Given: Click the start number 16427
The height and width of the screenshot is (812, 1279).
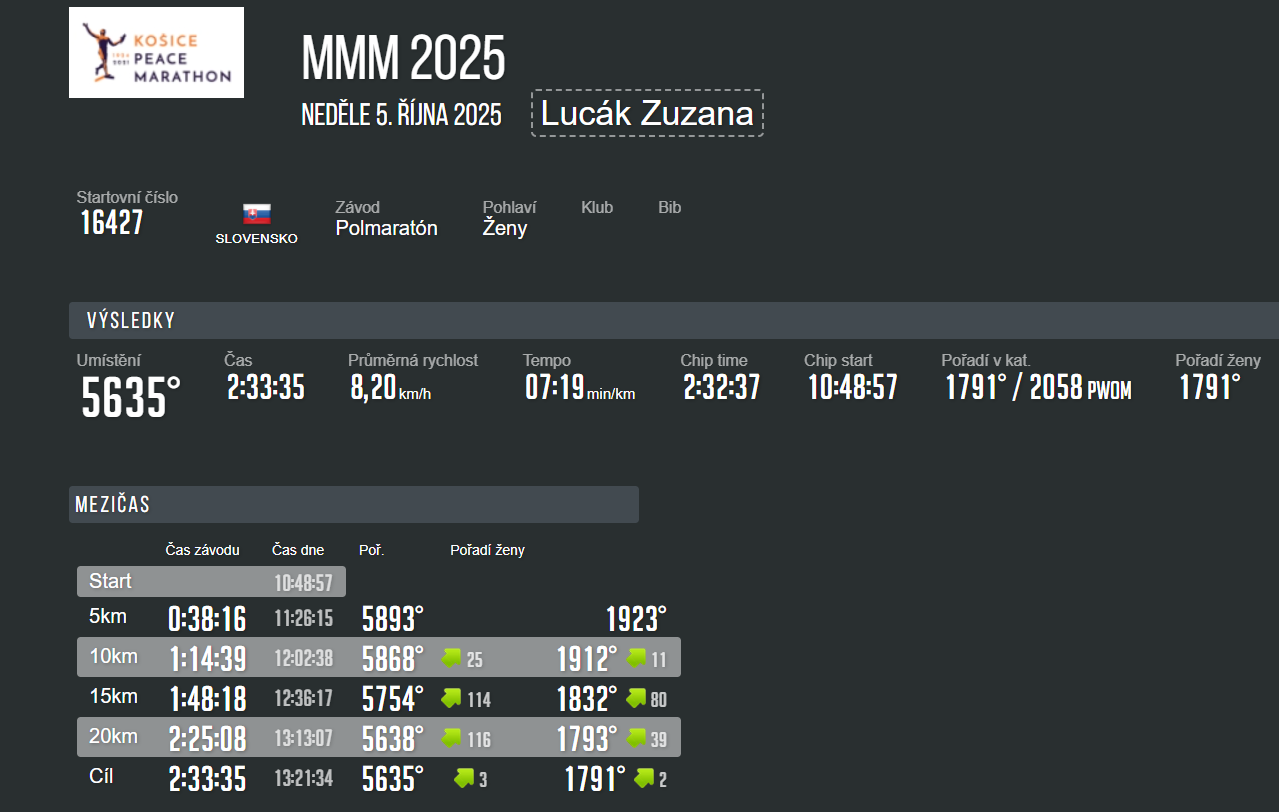Looking at the screenshot, I should [112, 222].
